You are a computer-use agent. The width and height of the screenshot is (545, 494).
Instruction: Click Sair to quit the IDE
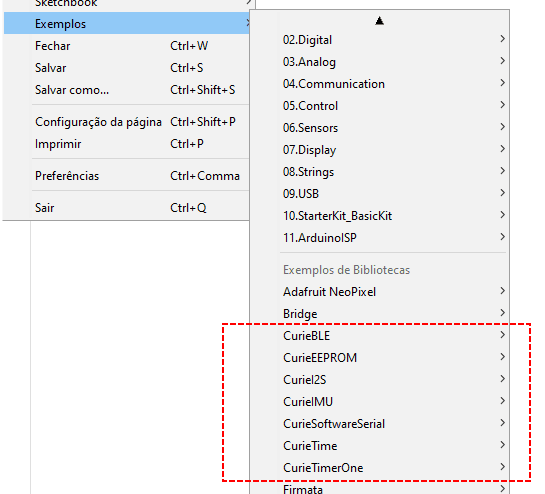point(127,208)
